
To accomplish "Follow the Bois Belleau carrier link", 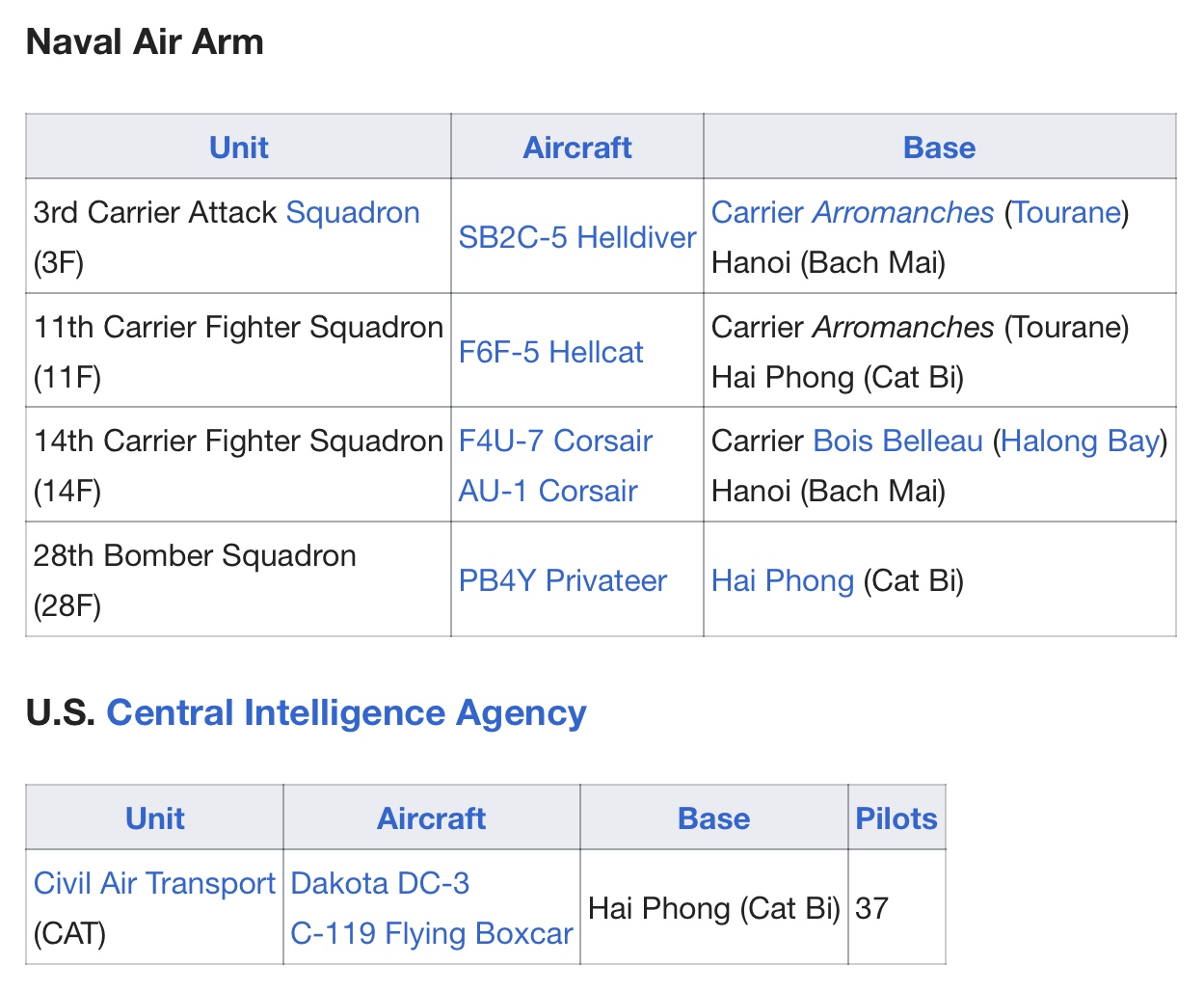I will click(x=897, y=441).
